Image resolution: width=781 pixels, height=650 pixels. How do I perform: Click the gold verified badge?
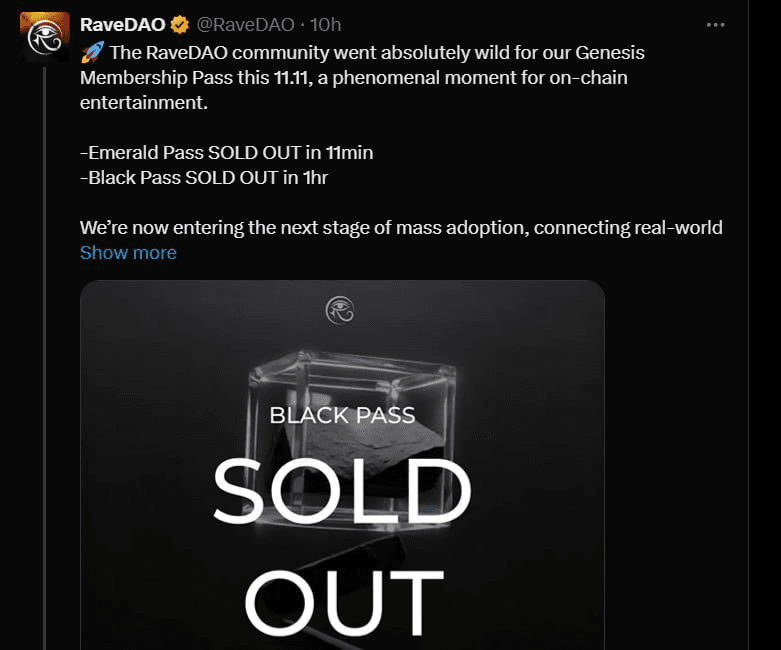[x=181, y=25]
